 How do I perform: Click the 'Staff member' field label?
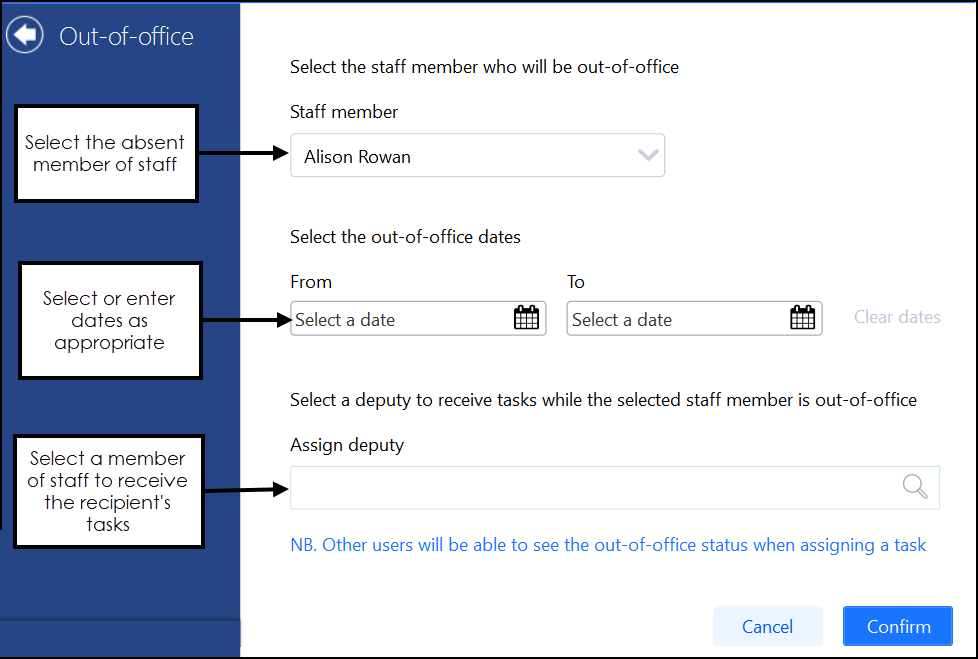(x=344, y=112)
